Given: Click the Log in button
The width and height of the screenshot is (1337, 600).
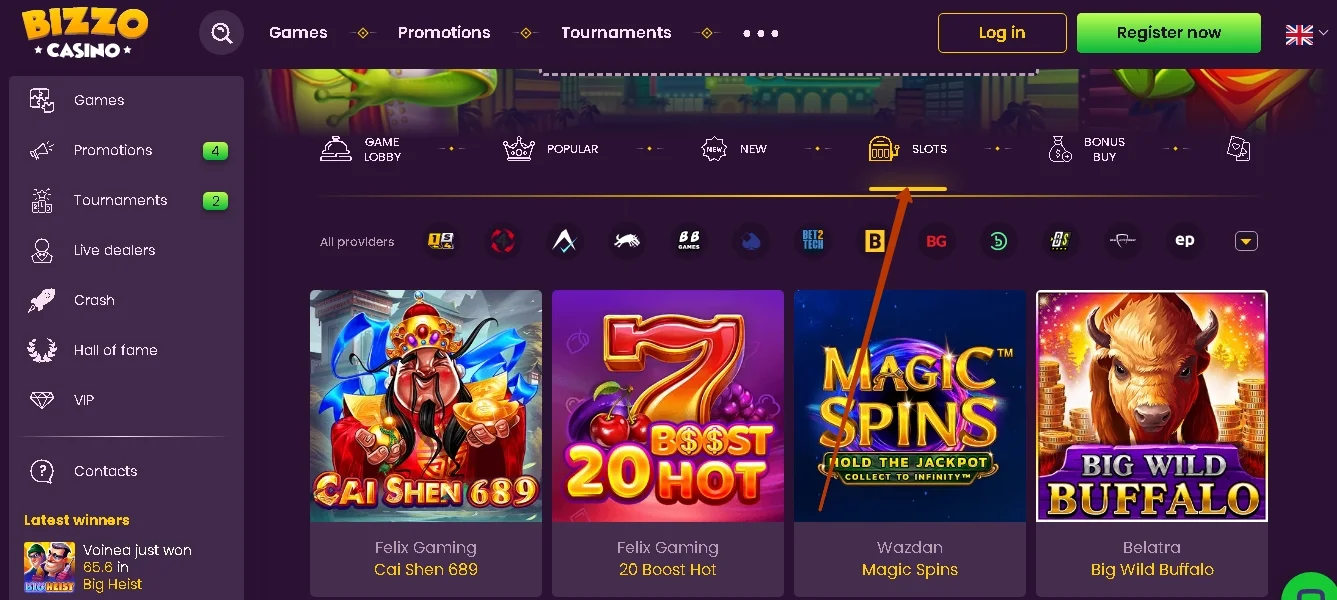Looking at the screenshot, I should (x=1002, y=33).
